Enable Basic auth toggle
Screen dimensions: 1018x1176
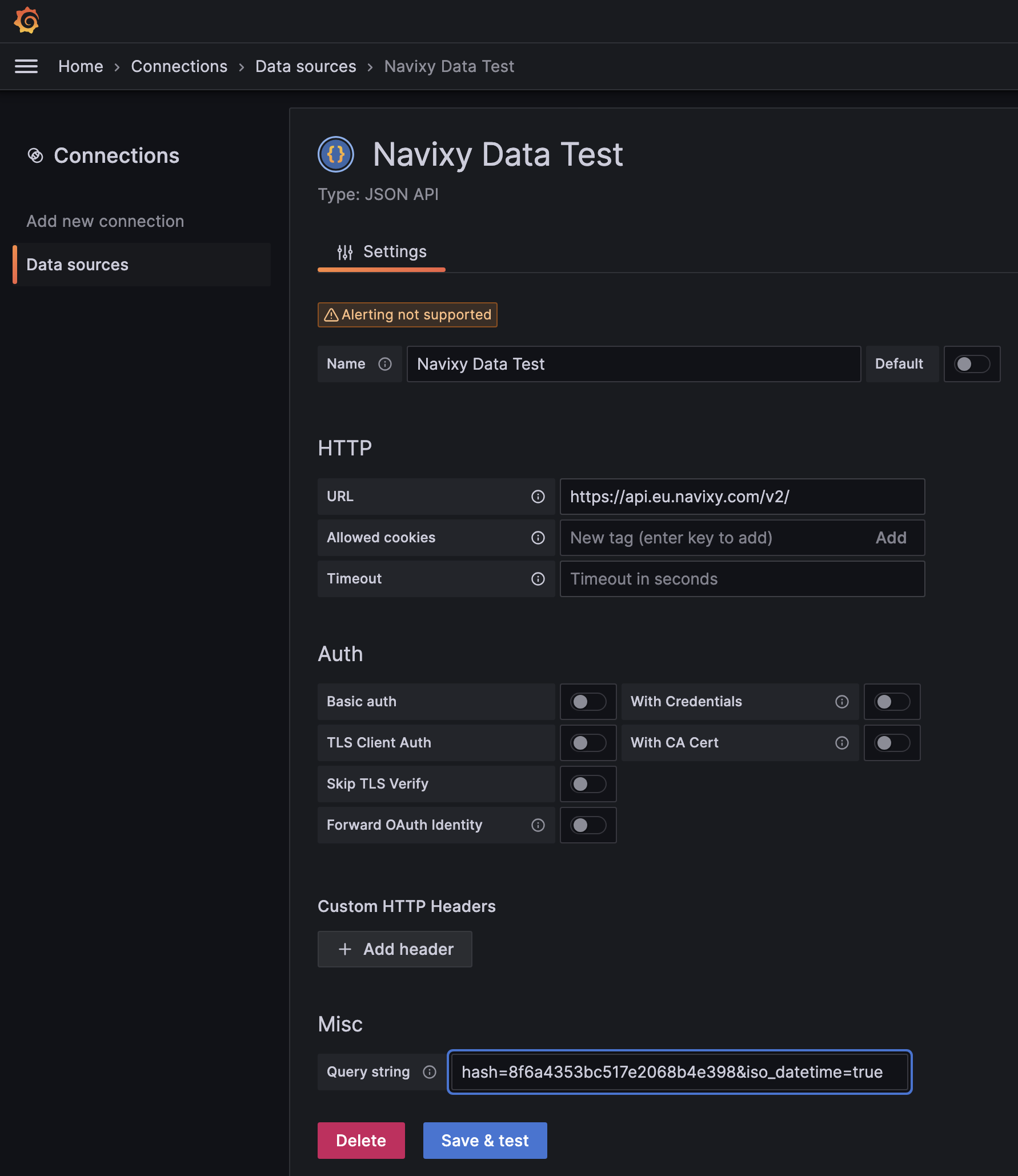click(x=588, y=702)
